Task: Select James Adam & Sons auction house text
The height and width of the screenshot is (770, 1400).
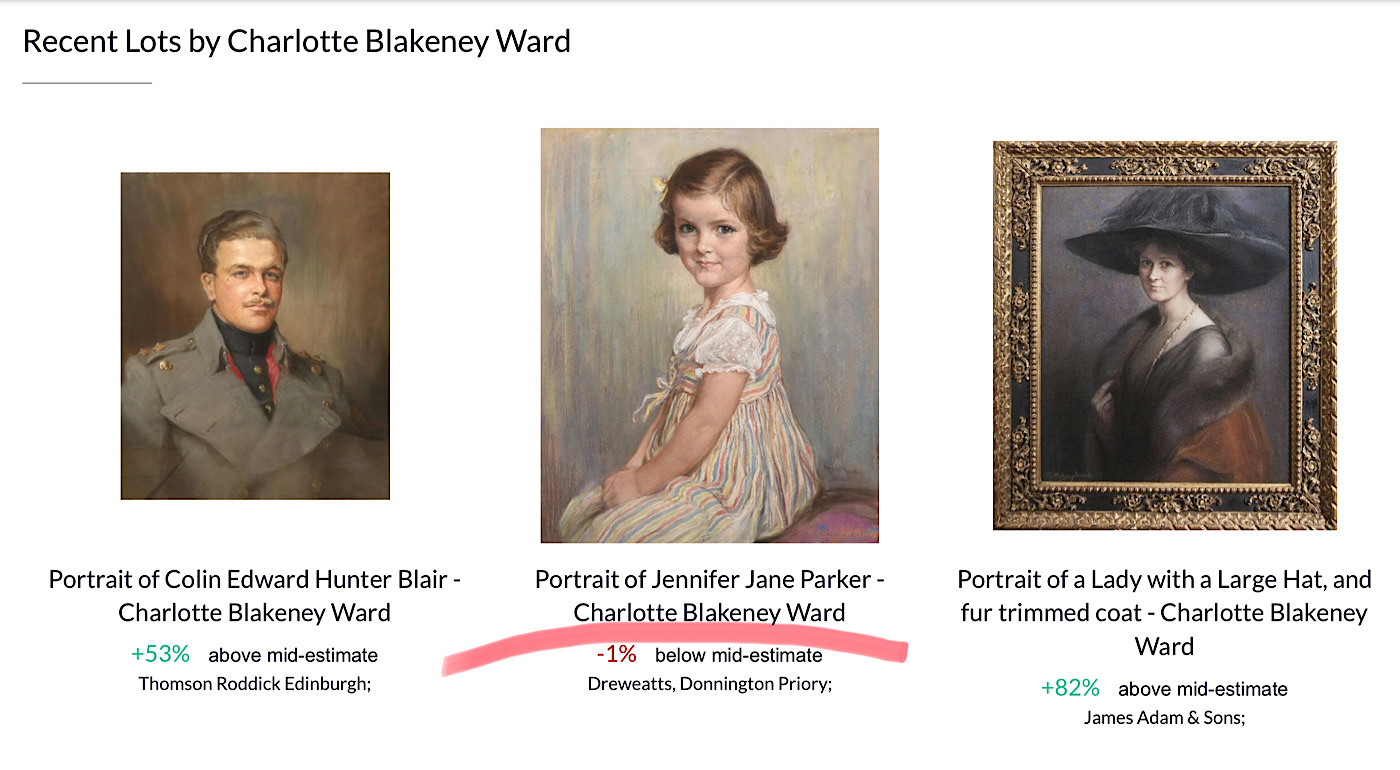Action: (x=1164, y=717)
